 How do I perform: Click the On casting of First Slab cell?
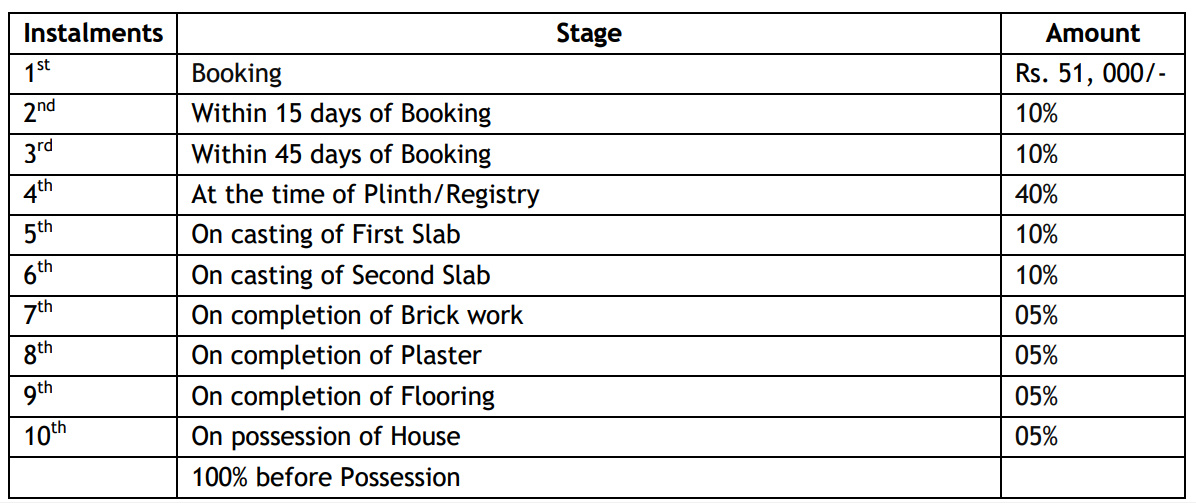[x=326, y=234]
